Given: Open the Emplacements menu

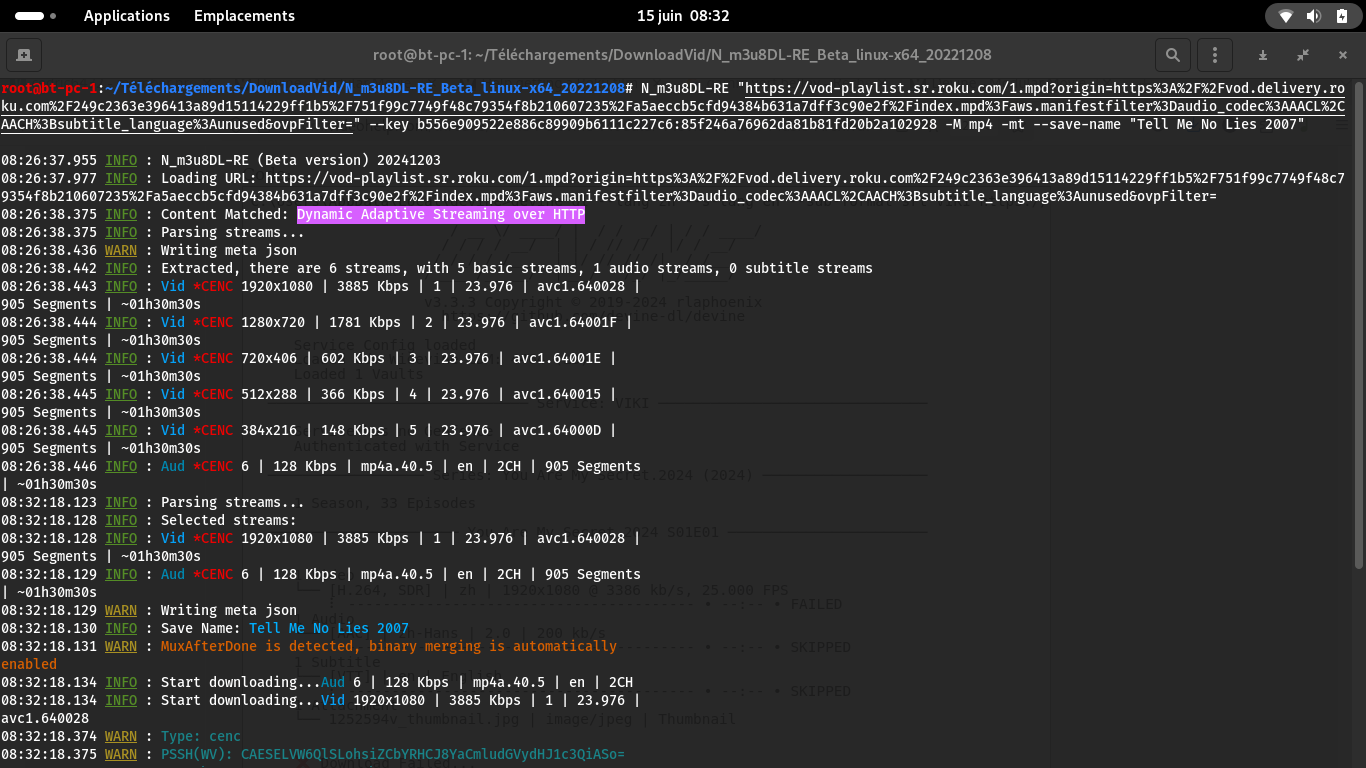Looking at the screenshot, I should [x=244, y=16].
